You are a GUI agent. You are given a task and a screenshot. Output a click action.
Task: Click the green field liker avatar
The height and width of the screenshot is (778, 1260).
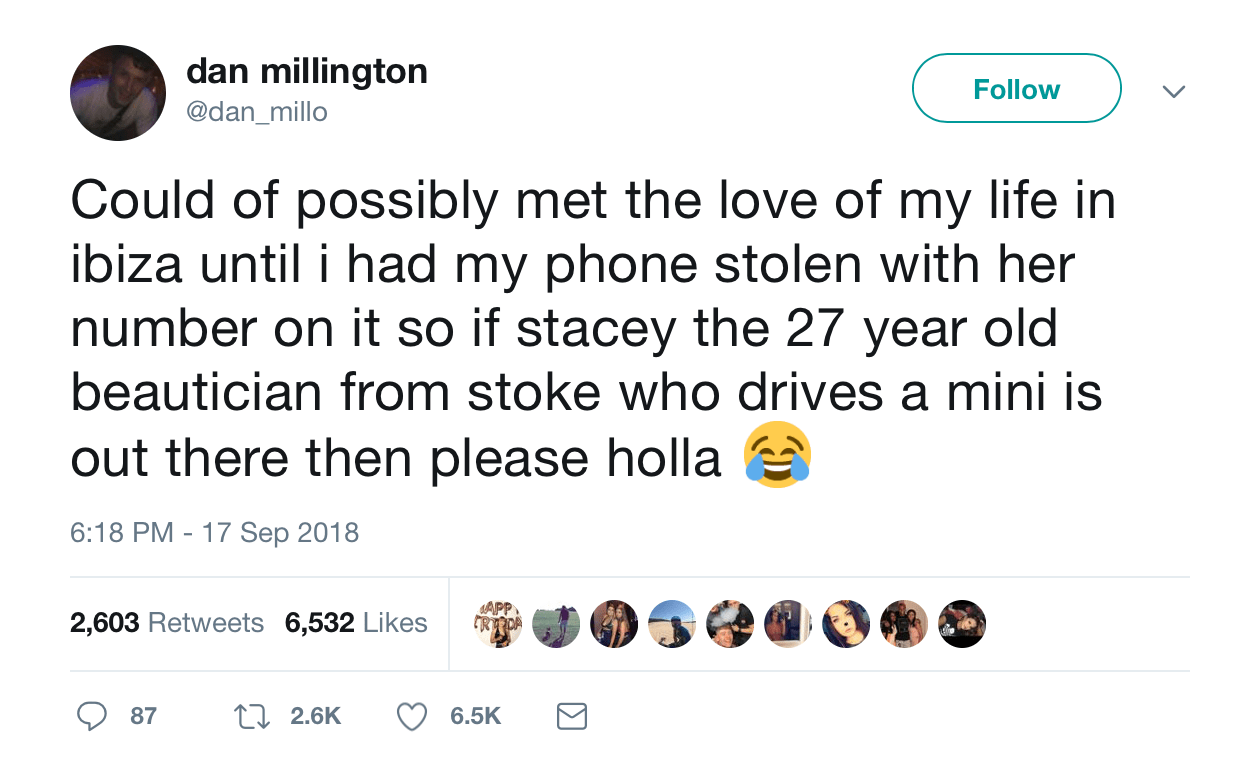[x=556, y=623]
